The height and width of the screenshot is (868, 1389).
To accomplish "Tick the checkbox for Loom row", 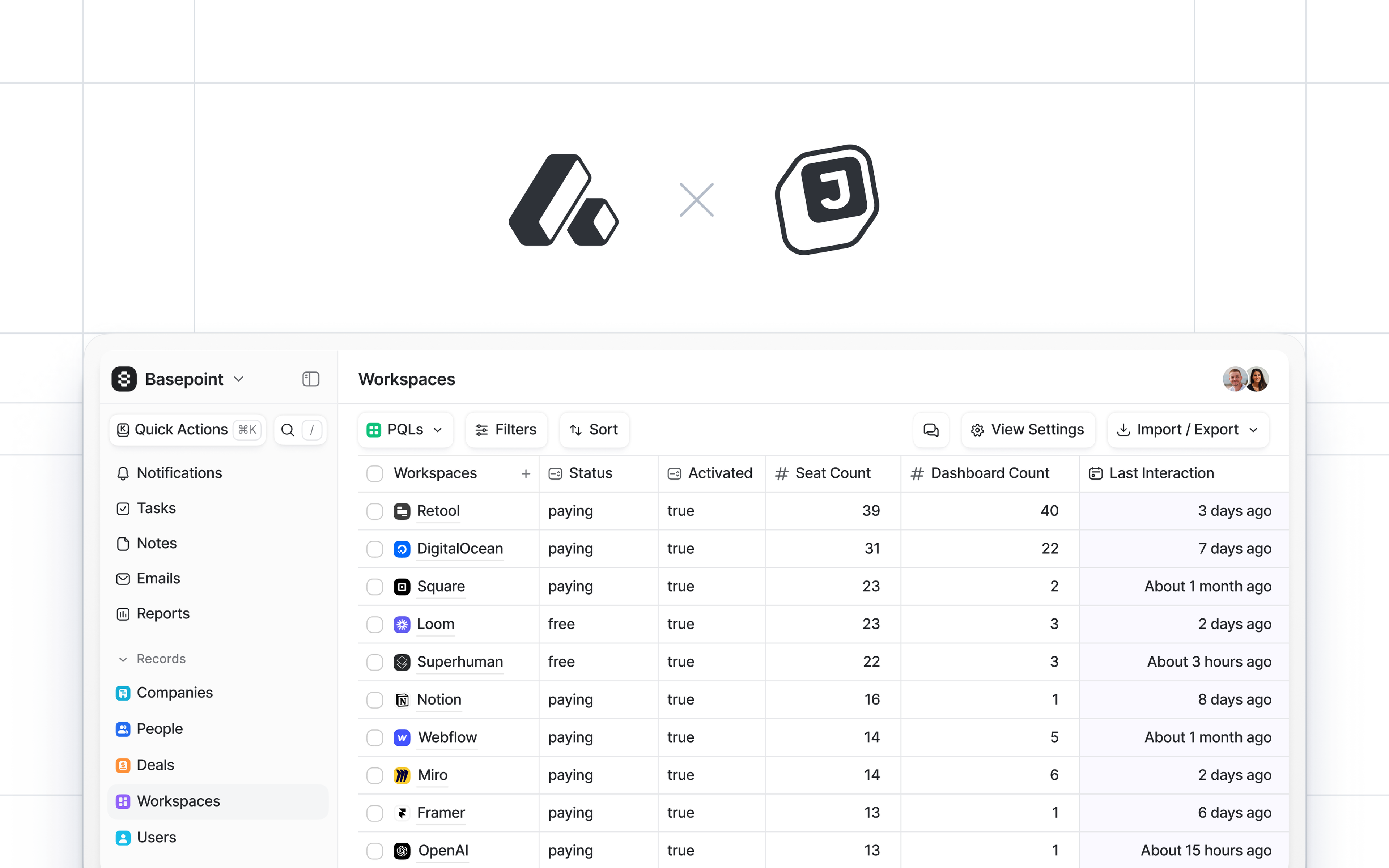I will pyautogui.click(x=375, y=624).
